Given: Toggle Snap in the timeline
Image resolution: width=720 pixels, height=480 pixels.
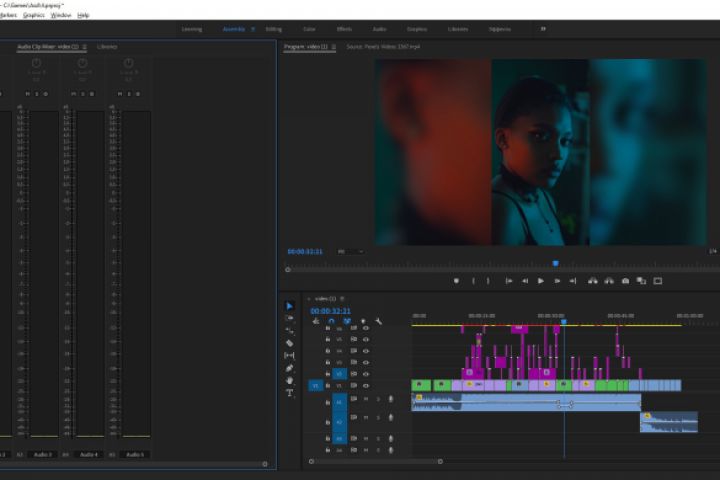Looking at the screenshot, I should [331, 321].
